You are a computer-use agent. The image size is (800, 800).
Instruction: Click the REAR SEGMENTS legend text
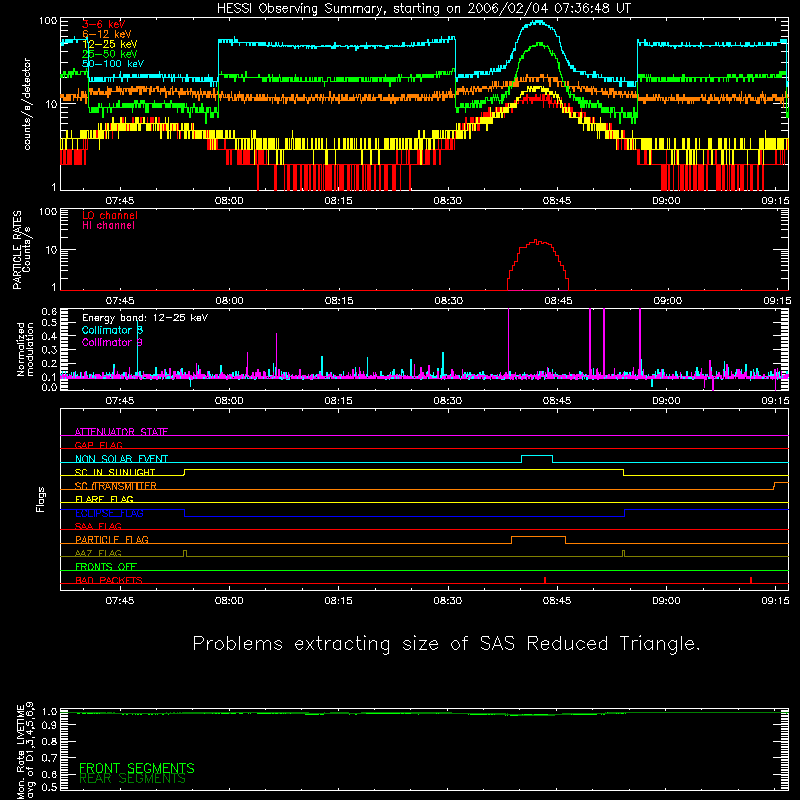[133, 779]
